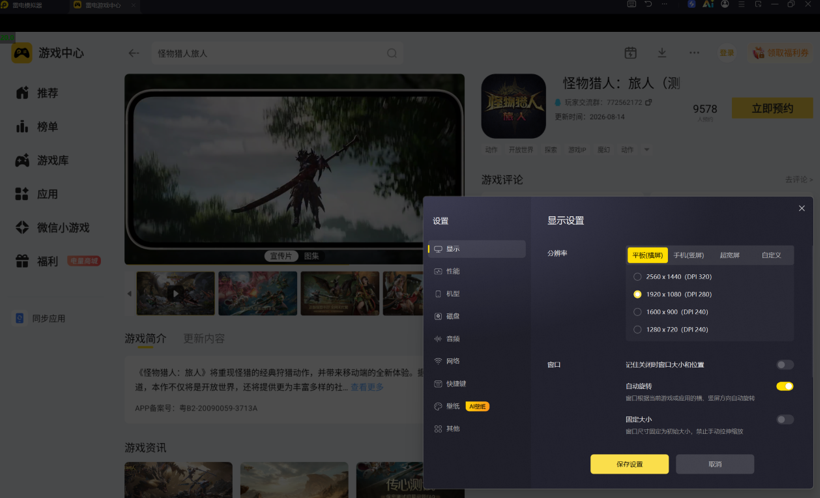Expand description via 查看更多 link
The image size is (820, 498).
click(367, 387)
